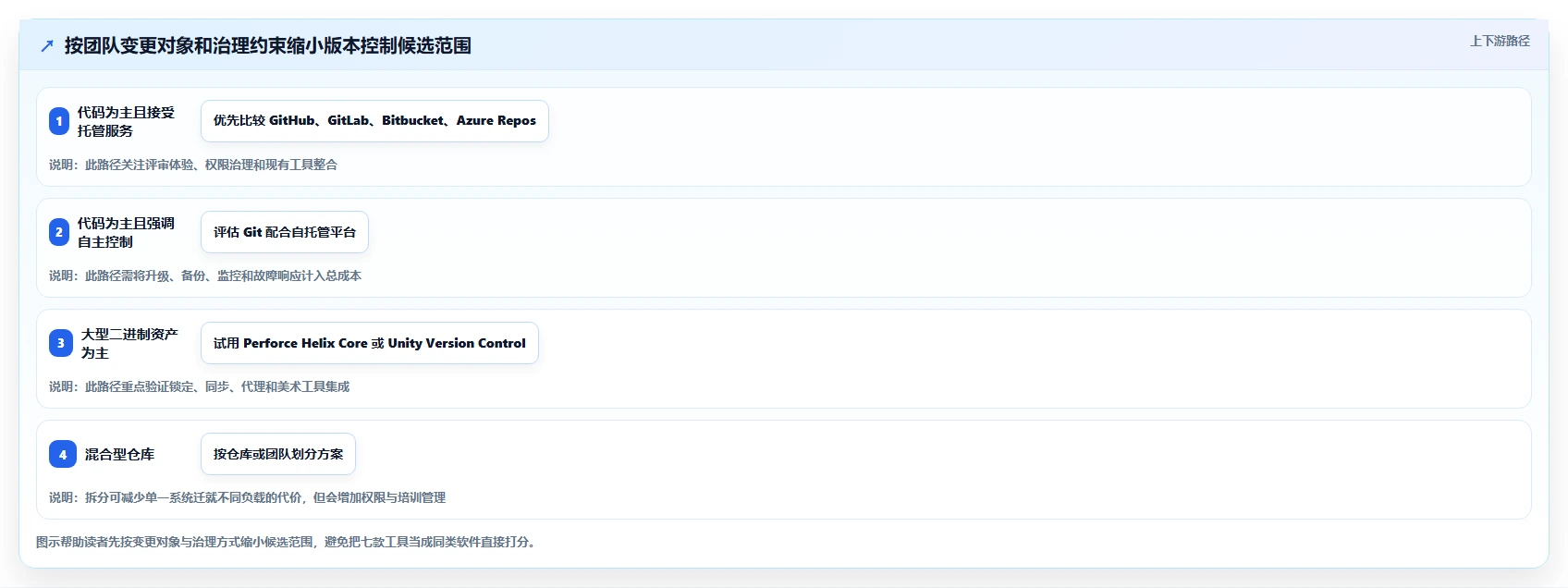Click the 优先比较 GitHub、GitLab、Bitbucket、Azure Repos box
This screenshot has height=588, width=1568.
click(374, 121)
